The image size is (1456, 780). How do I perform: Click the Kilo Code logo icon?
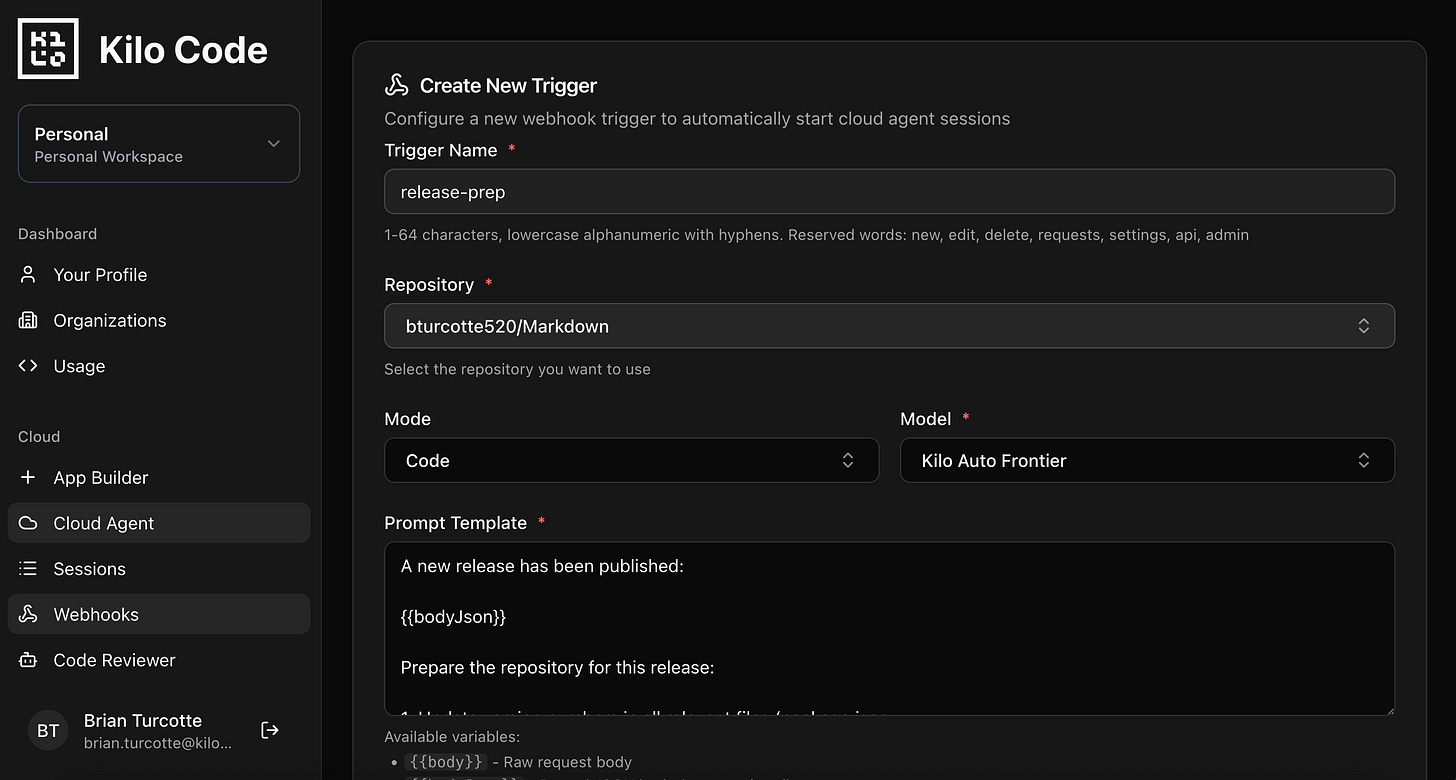pos(48,49)
